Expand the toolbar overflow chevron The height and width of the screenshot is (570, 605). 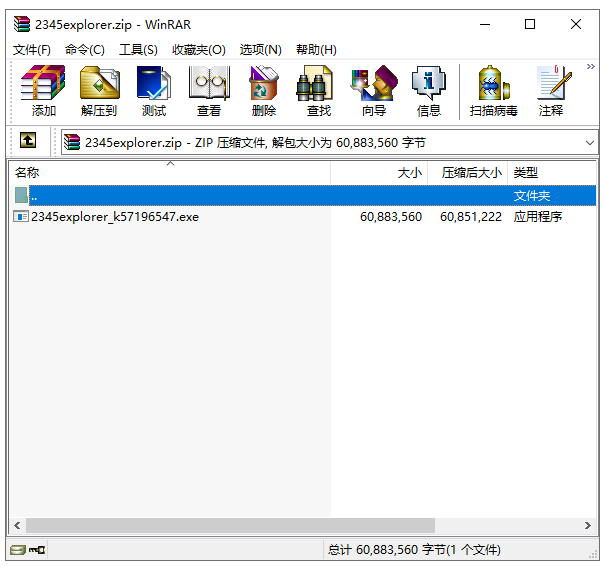click(590, 67)
